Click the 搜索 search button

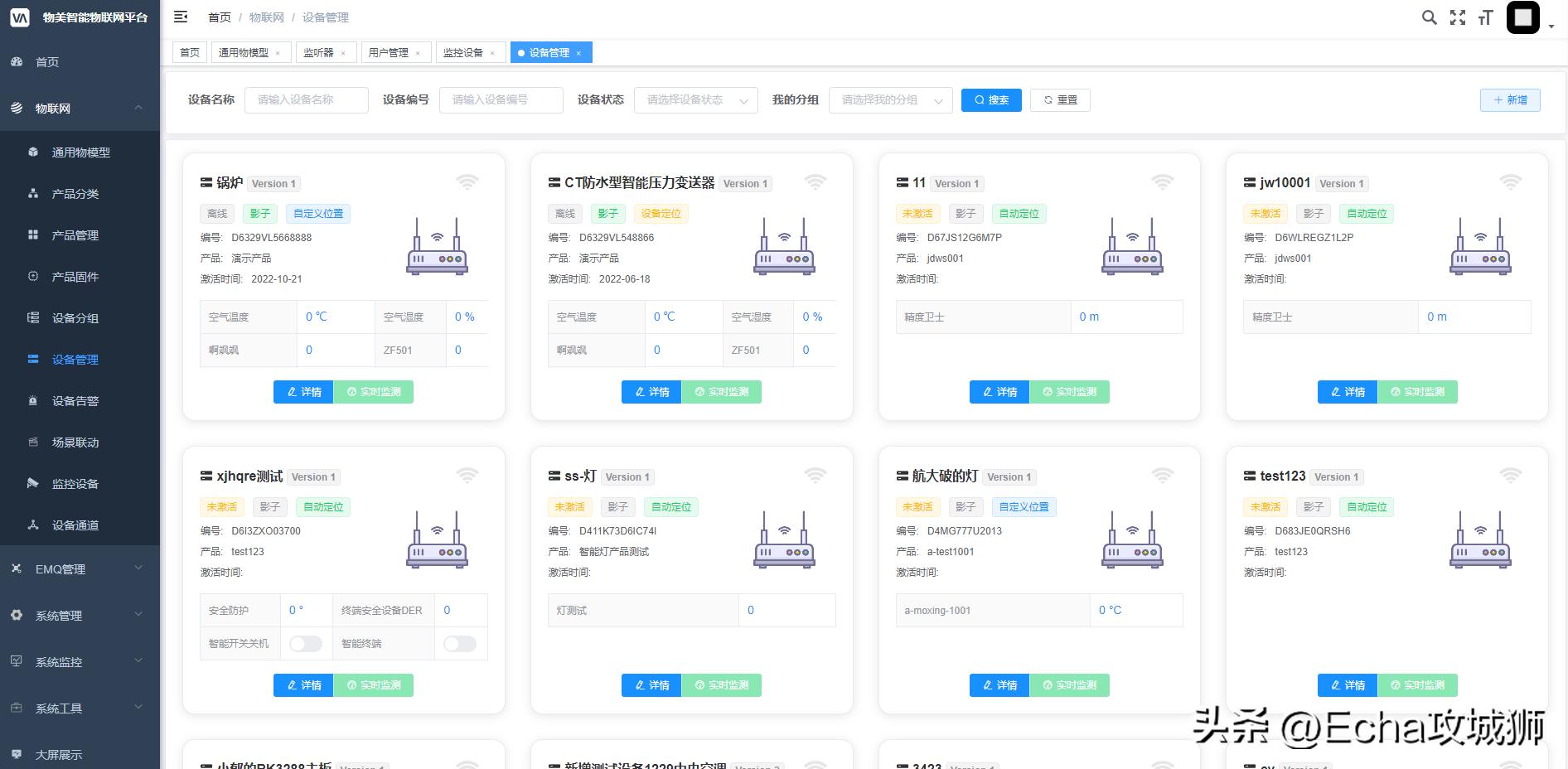pyautogui.click(x=991, y=99)
